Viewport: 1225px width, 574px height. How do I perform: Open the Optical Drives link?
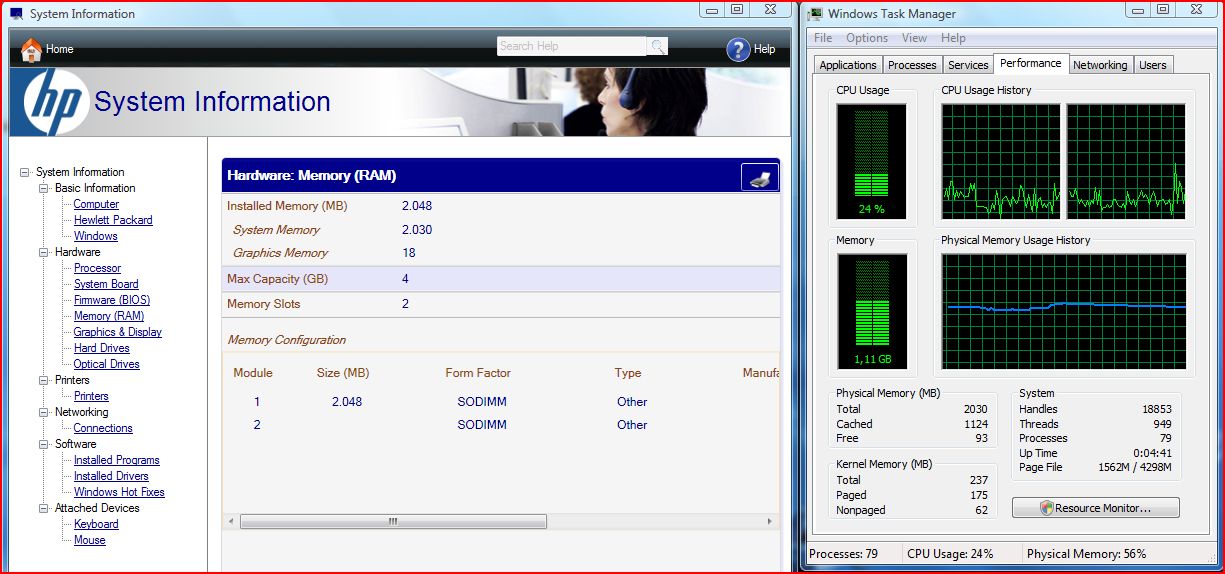107,364
